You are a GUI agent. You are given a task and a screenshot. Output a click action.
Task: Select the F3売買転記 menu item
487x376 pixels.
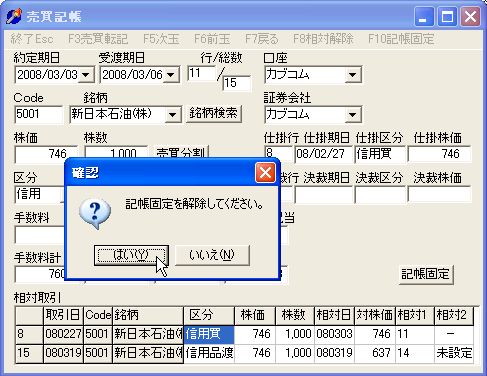[98, 39]
